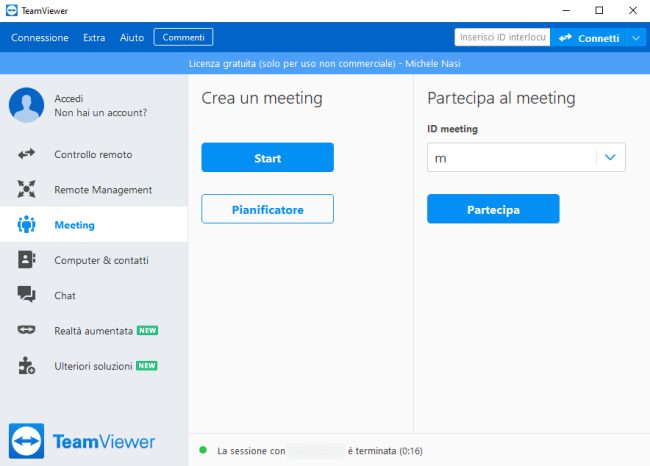Click the NEW badge beside Realtà aumentata
The image size is (650, 466).
pos(148,330)
